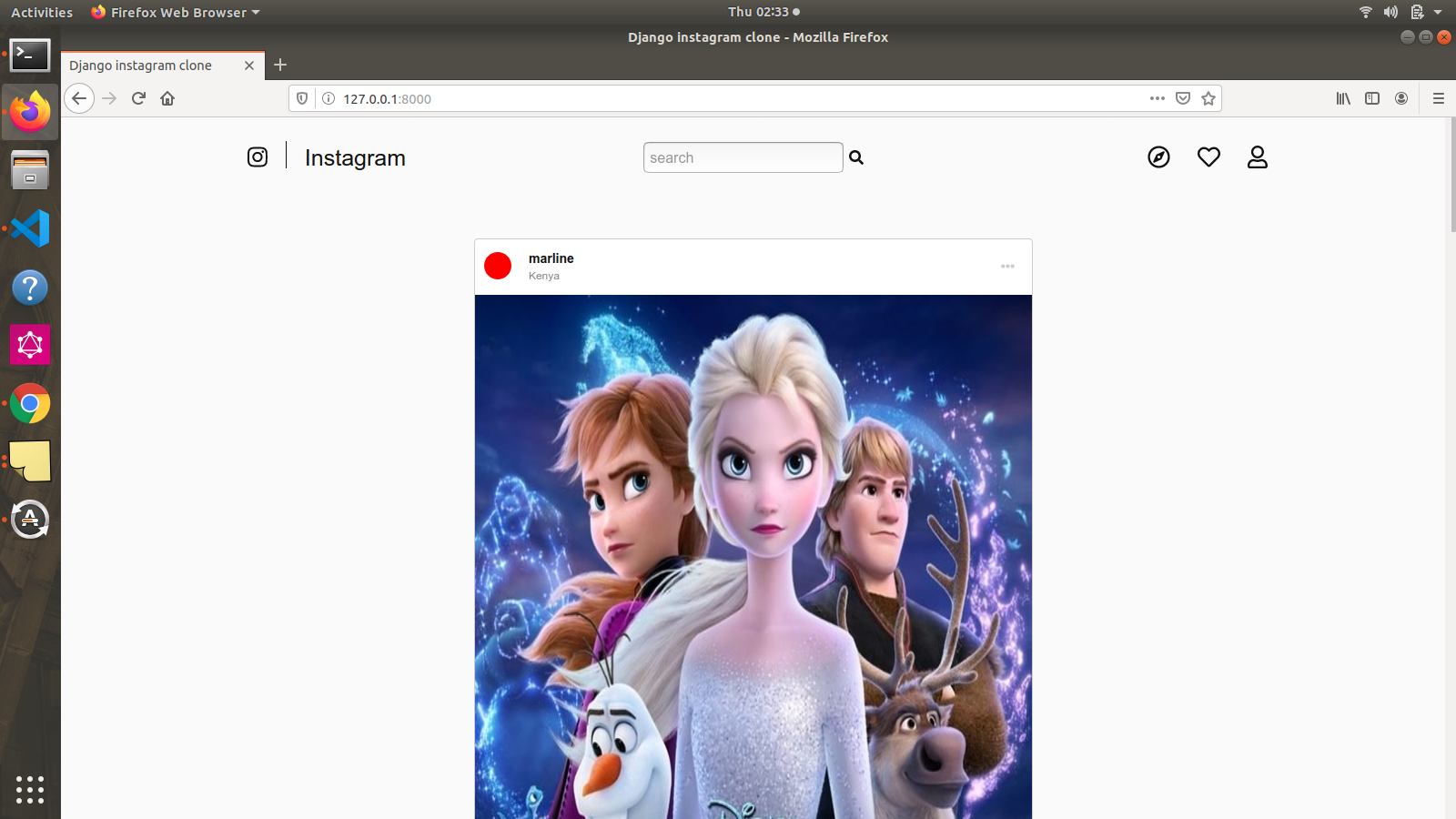Open the Help dock icon
Image resolution: width=1456 pixels, height=819 pixels.
[x=30, y=288]
